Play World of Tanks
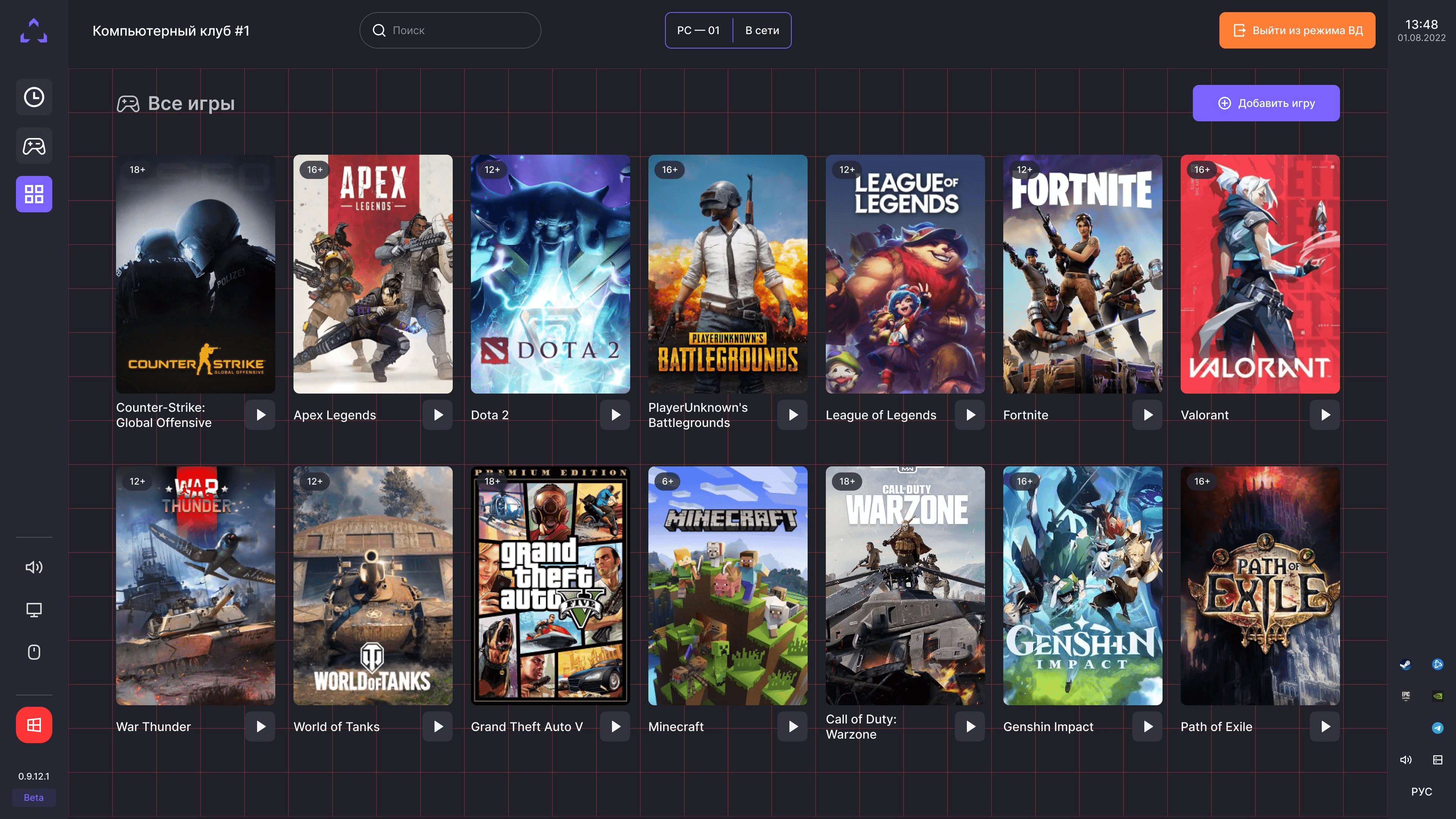Screen dimensions: 1456x819 [x=438, y=727]
